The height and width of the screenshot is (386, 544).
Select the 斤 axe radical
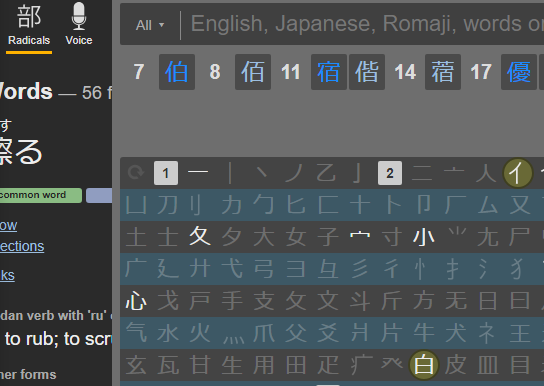pos(392,301)
